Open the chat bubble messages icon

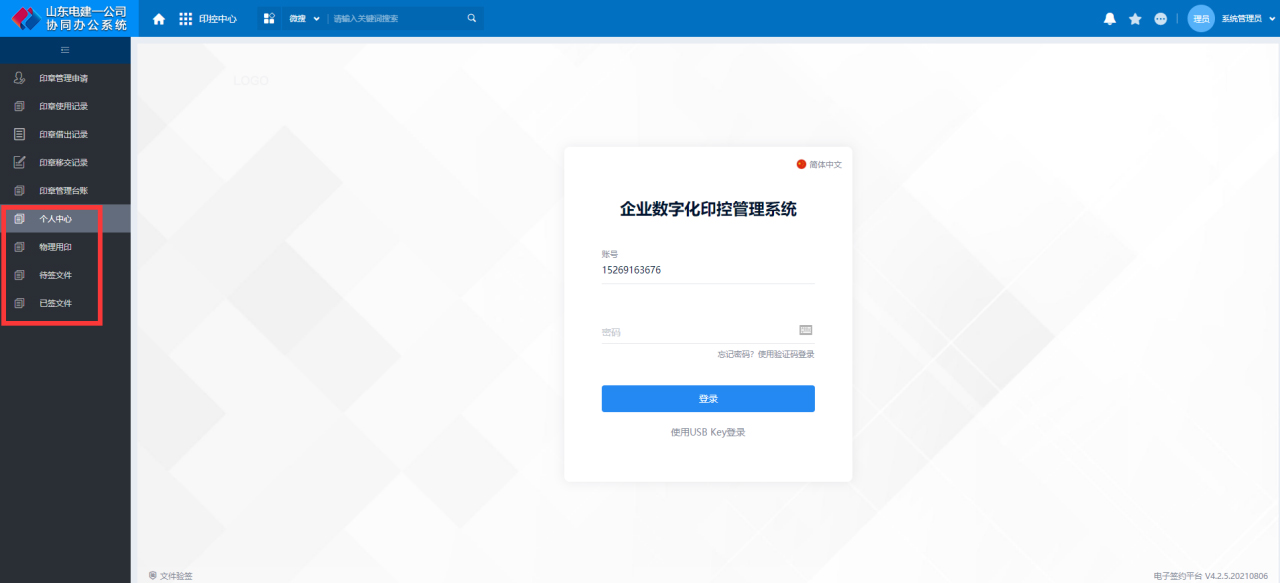pos(1160,18)
